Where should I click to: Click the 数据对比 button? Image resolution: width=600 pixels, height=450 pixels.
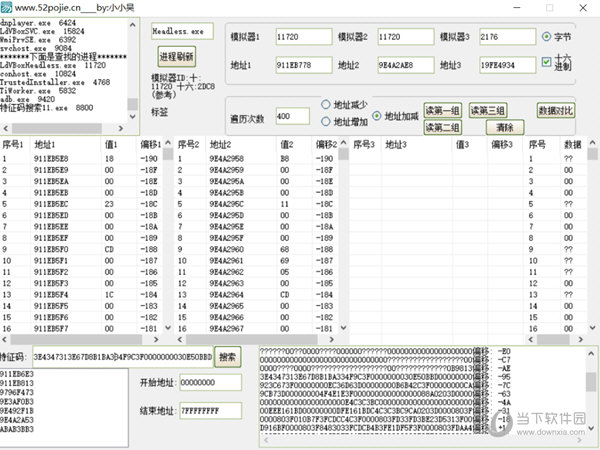[556, 111]
